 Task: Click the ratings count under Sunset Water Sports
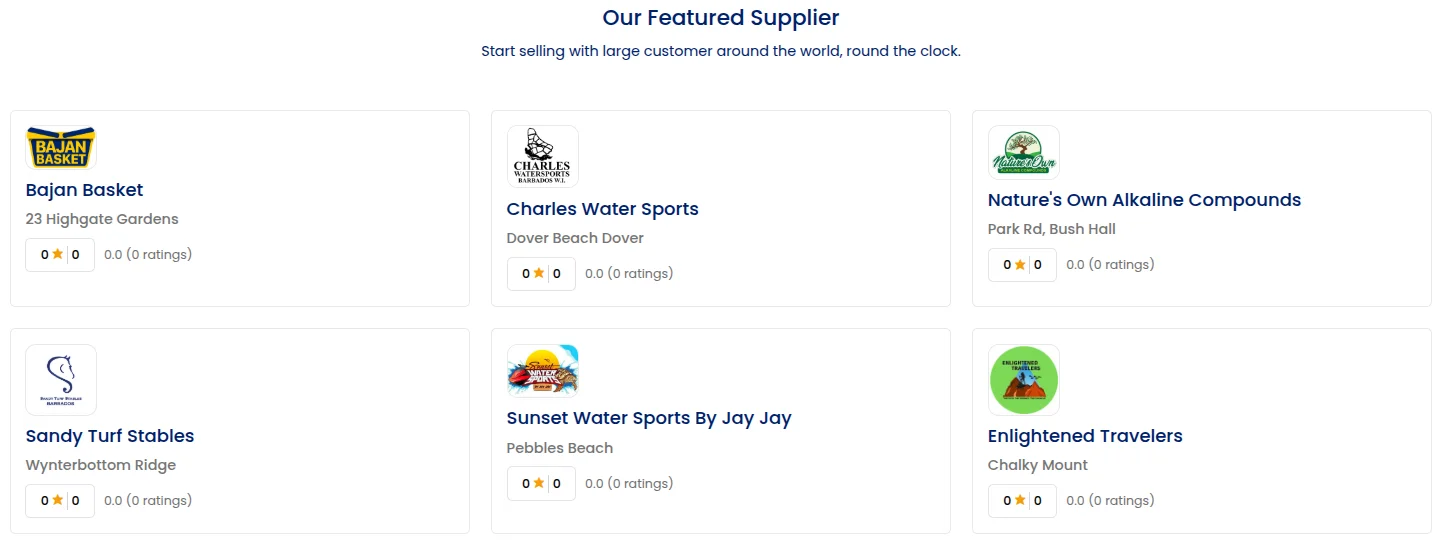point(629,484)
